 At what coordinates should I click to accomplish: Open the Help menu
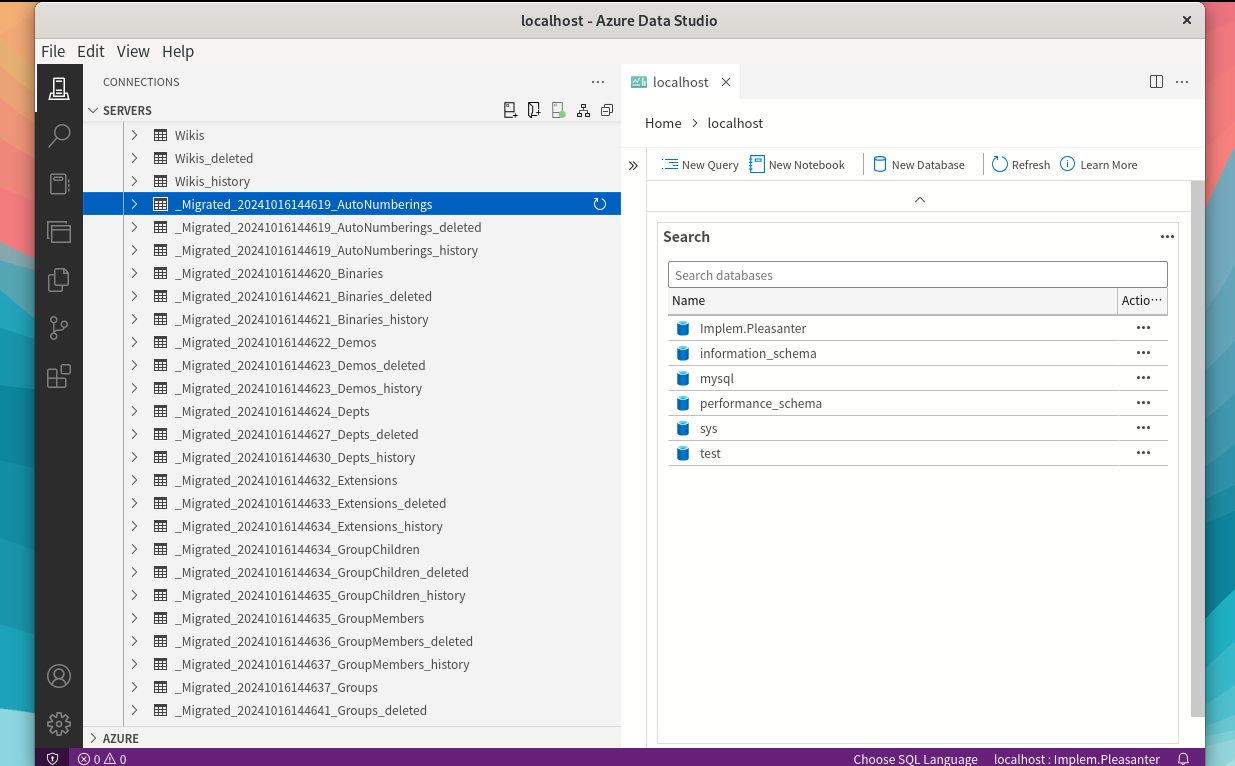point(178,51)
